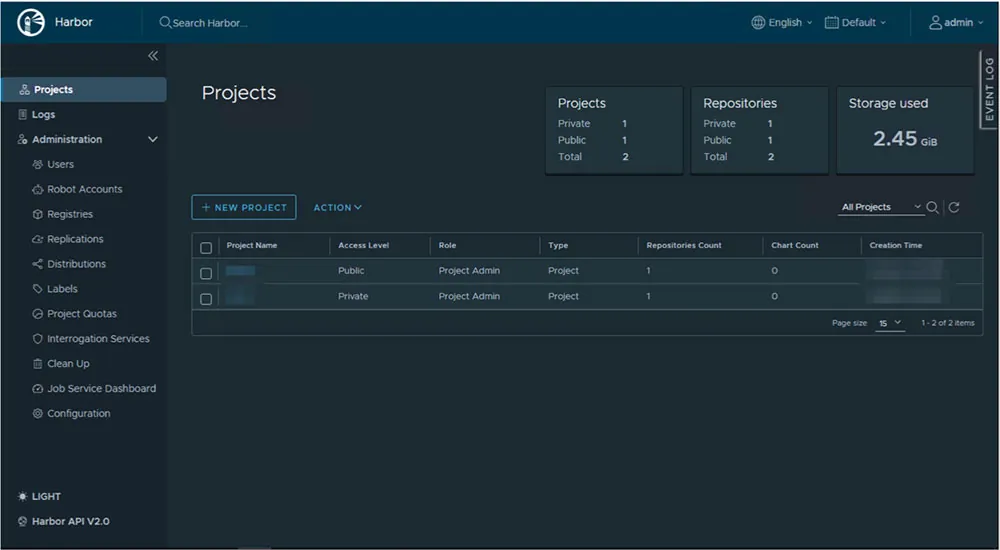This screenshot has height=550, width=1000.
Task: Go to Project Quotas page
Action: click(x=84, y=314)
